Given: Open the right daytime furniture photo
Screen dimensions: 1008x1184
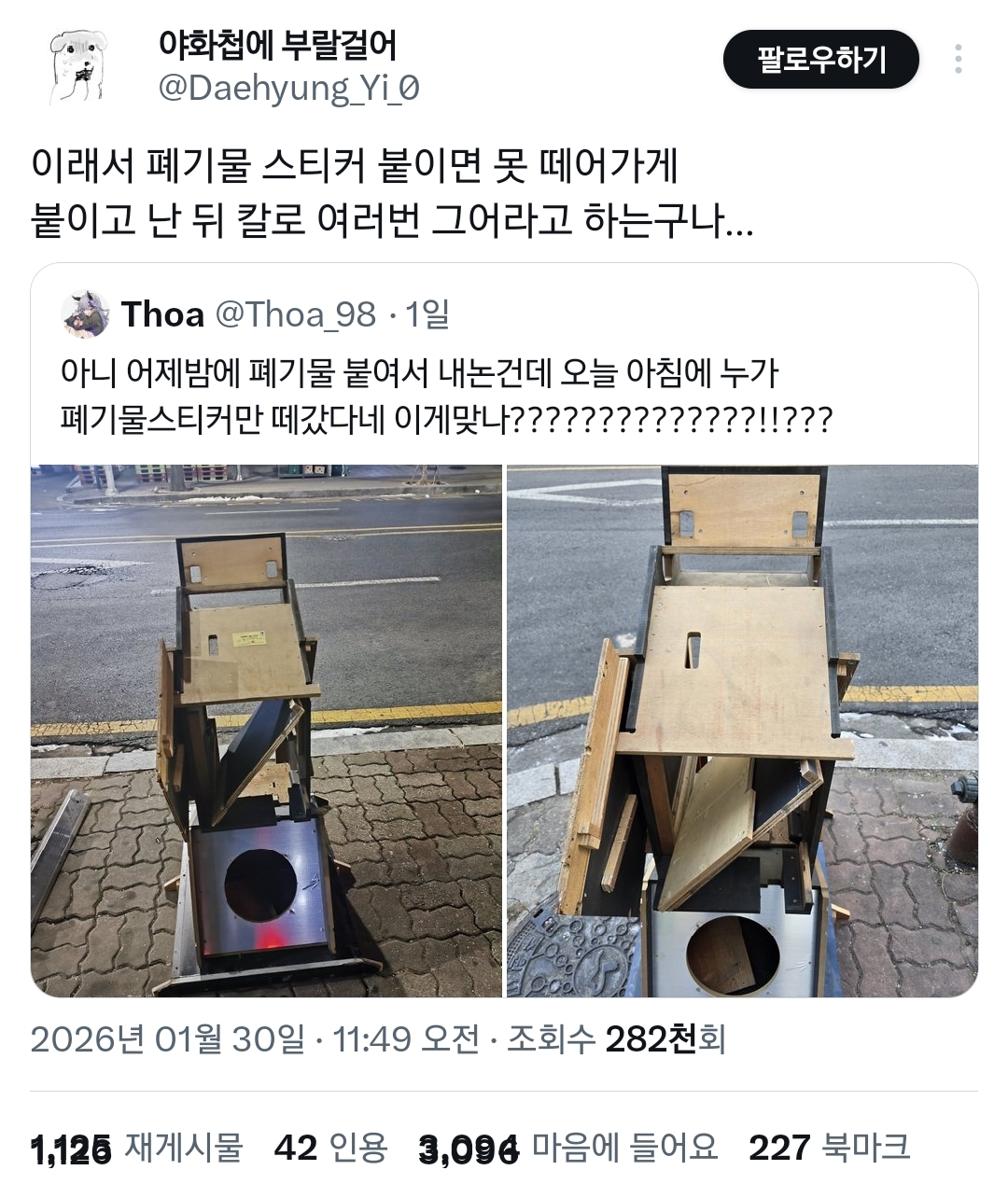Looking at the screenshot, I should click(742, 731).
